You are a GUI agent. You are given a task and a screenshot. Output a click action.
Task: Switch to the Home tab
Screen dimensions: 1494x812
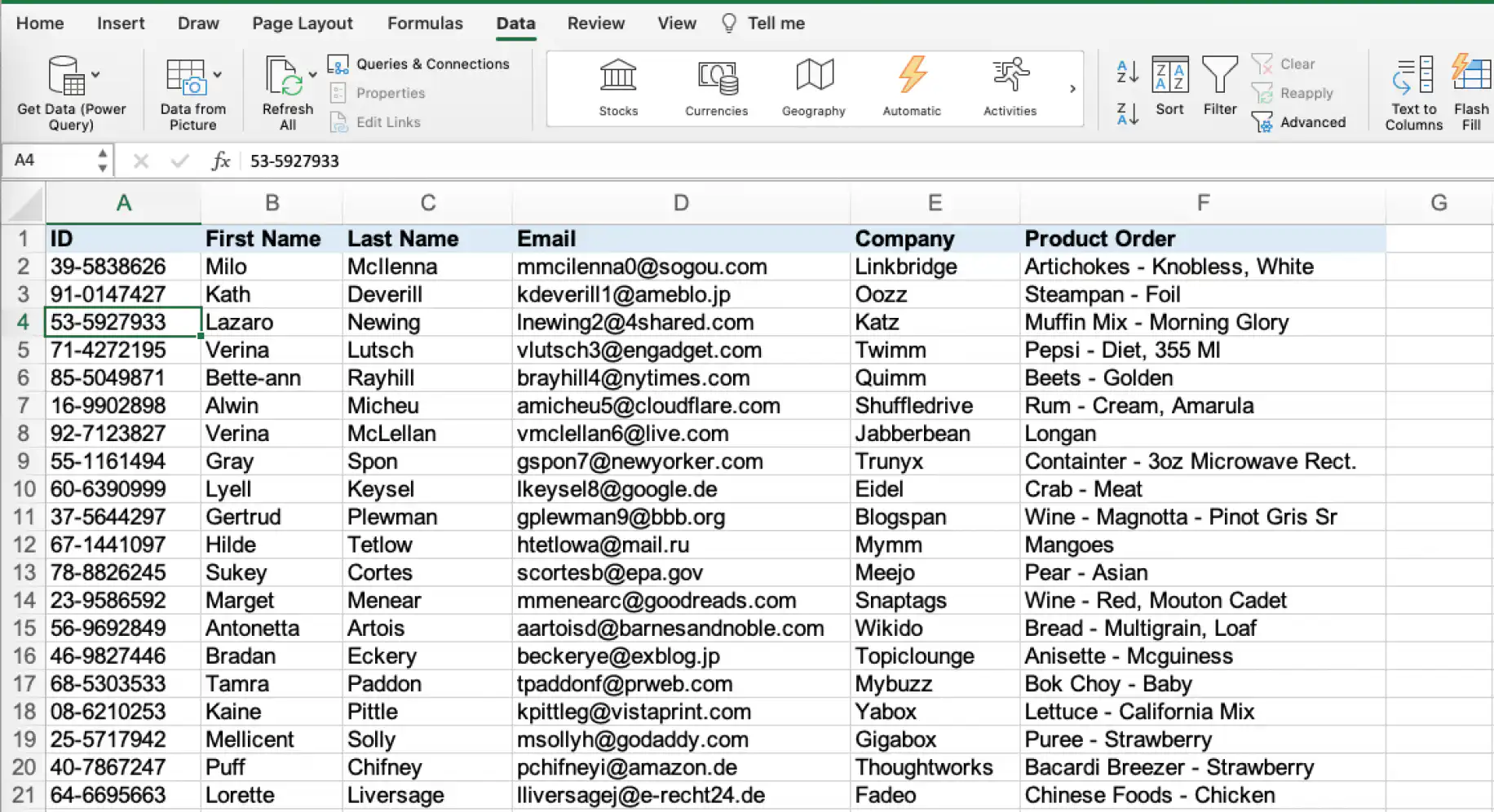click(x=40, y=23)
